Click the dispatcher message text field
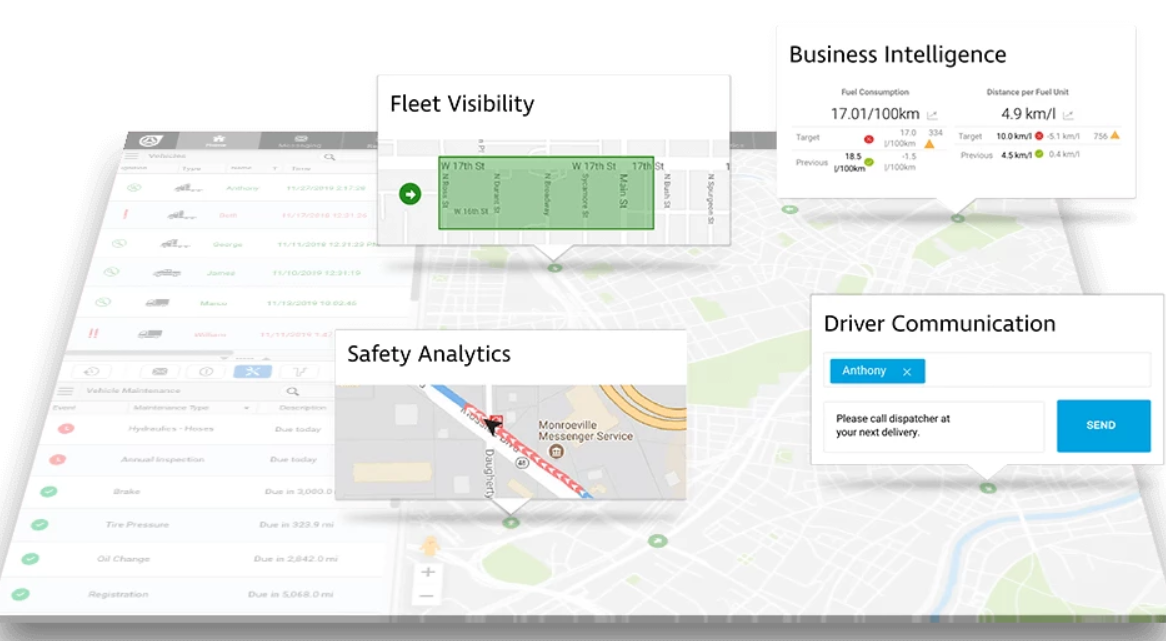Image resolution: width=1166 pixels, height=641 pixels. [933, 426]
